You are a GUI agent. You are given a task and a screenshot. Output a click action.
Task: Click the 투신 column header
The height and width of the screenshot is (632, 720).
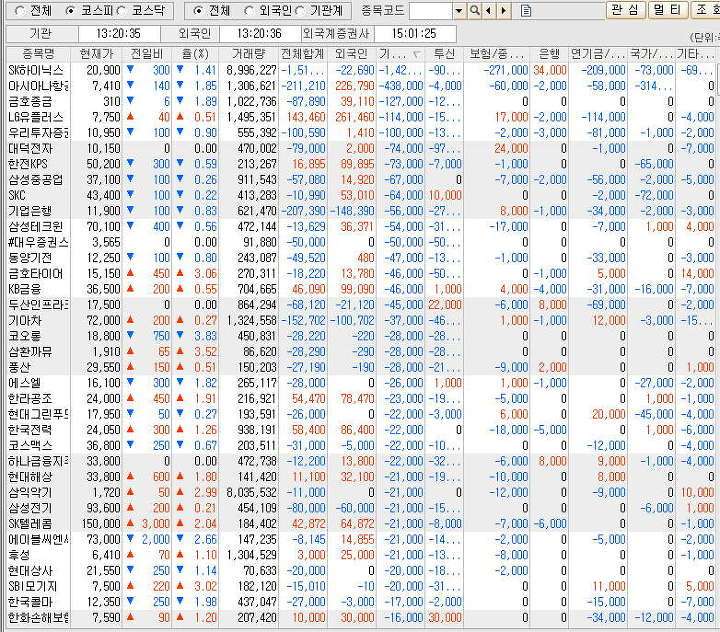click(444, 54)
